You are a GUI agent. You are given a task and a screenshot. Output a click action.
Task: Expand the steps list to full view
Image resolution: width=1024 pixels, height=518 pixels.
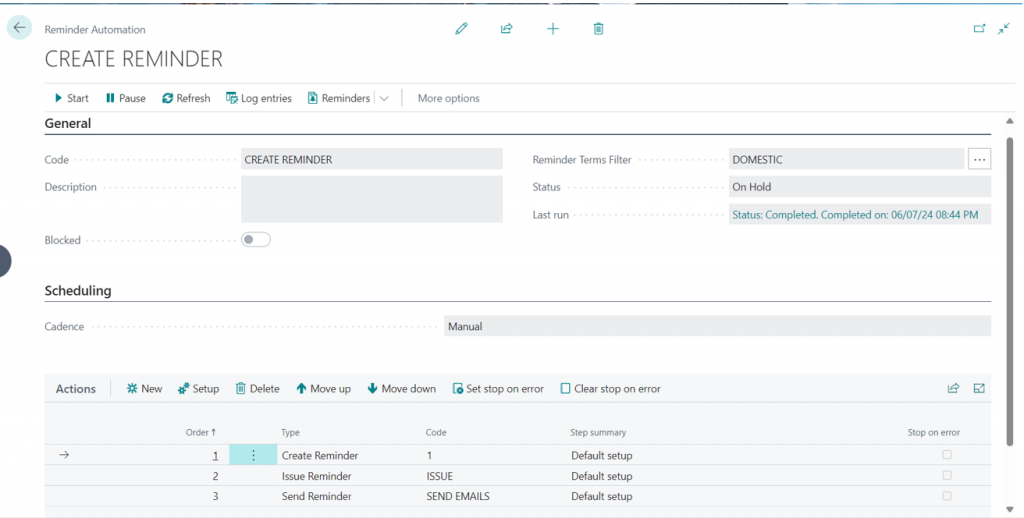point(979,389)
